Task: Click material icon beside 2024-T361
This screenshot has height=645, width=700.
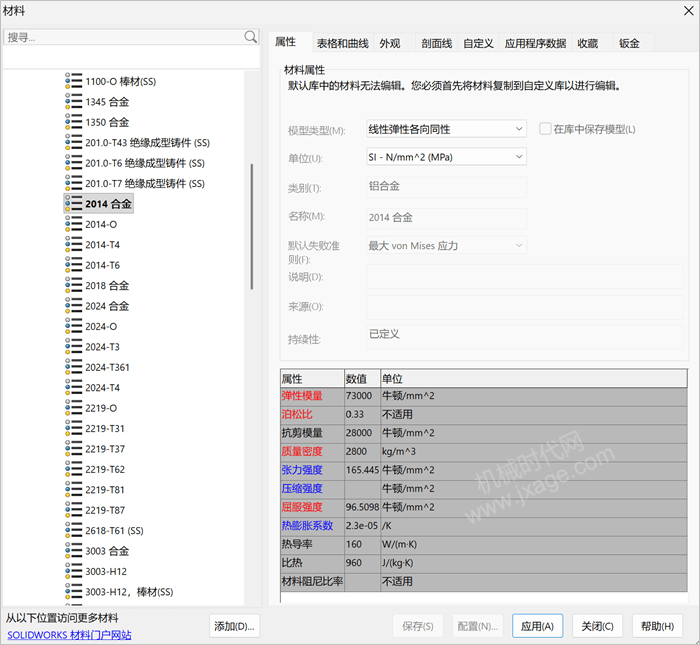Action: click(x=74, y=367)
